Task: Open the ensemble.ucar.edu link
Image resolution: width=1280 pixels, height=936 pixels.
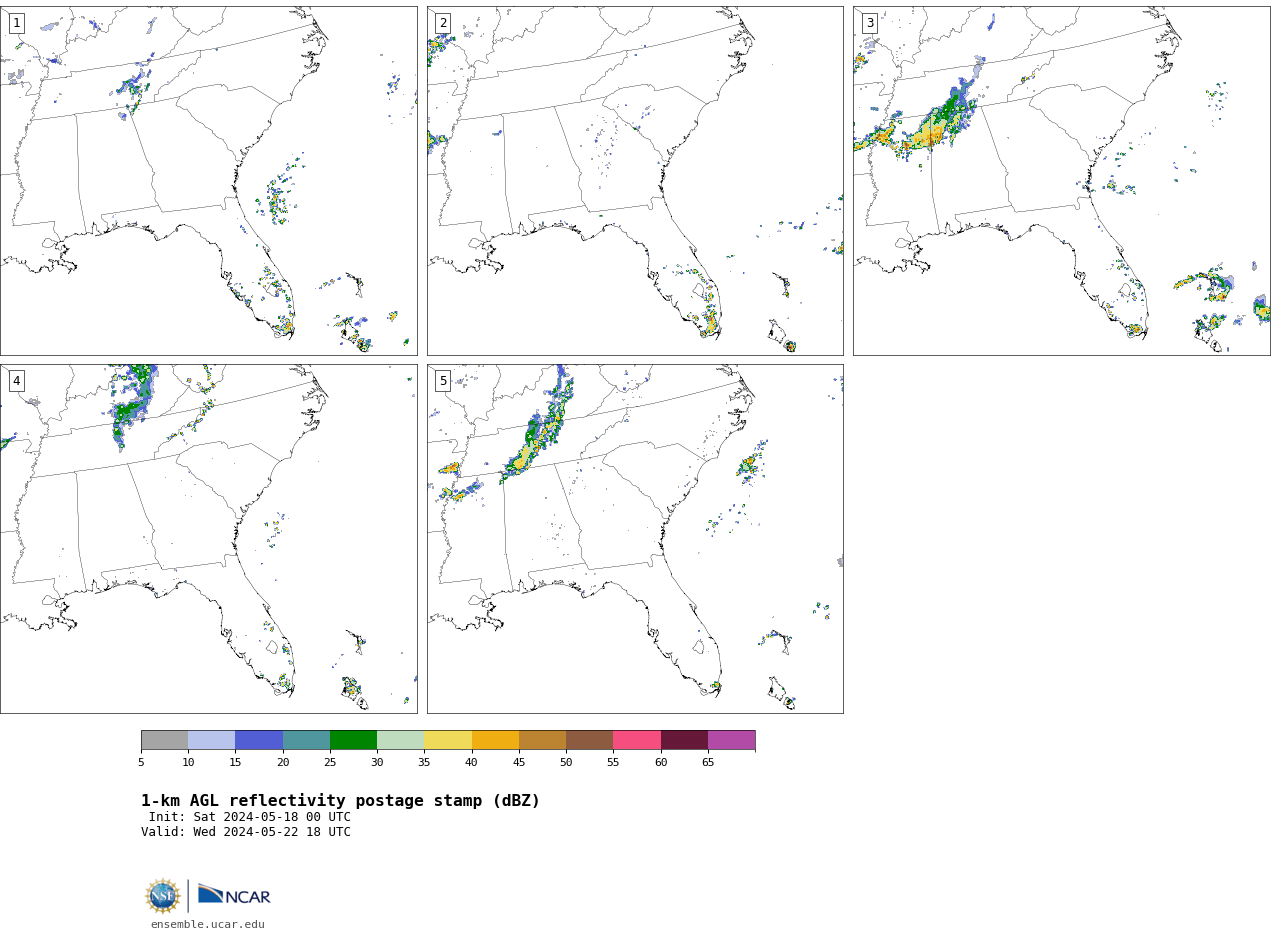Action: (208, 925)
